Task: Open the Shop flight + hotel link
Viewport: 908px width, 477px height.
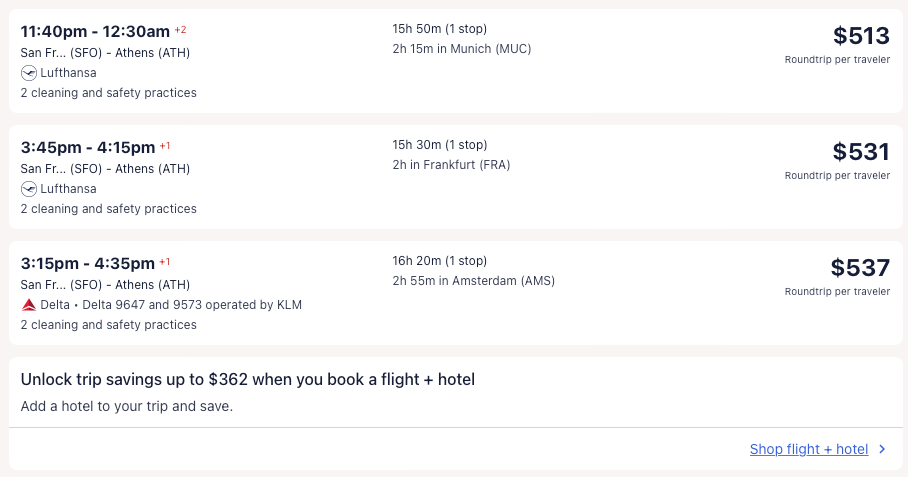Action: 808,450
